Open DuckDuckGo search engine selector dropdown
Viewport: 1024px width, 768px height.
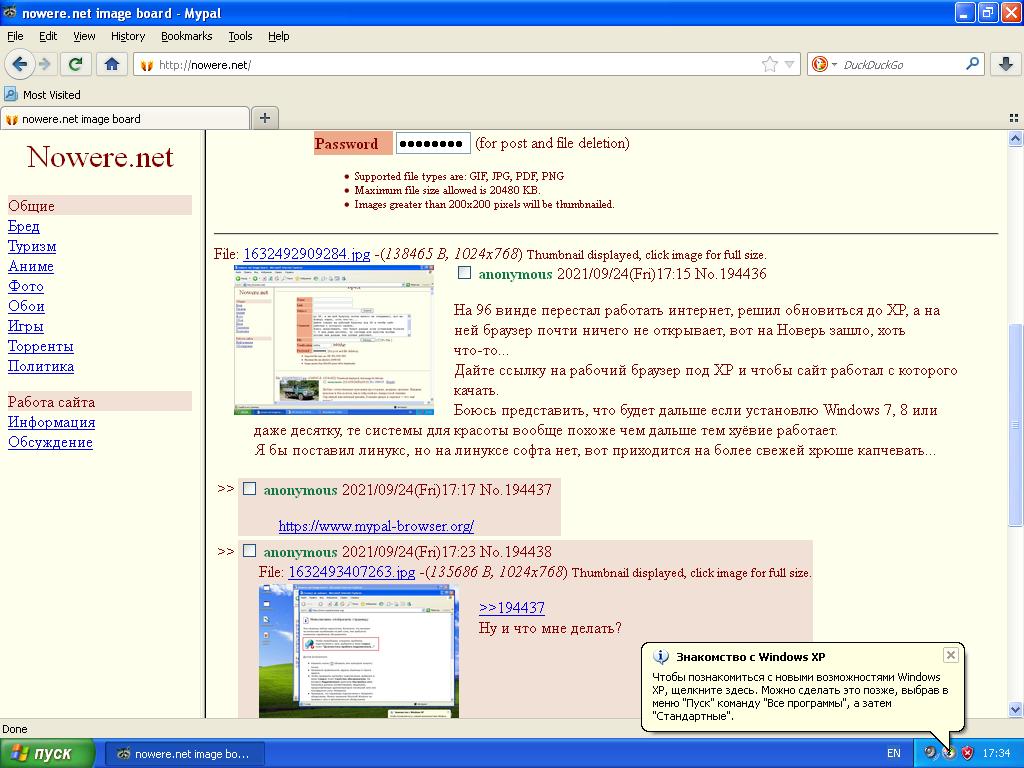[x=824, y=64]
